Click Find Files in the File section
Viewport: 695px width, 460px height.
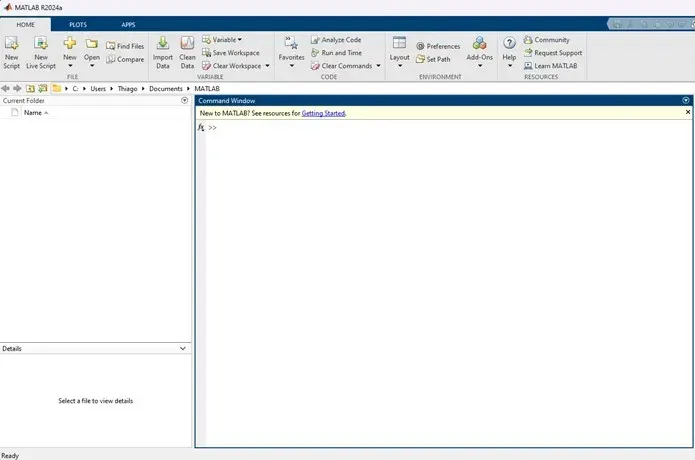point(125,46)
